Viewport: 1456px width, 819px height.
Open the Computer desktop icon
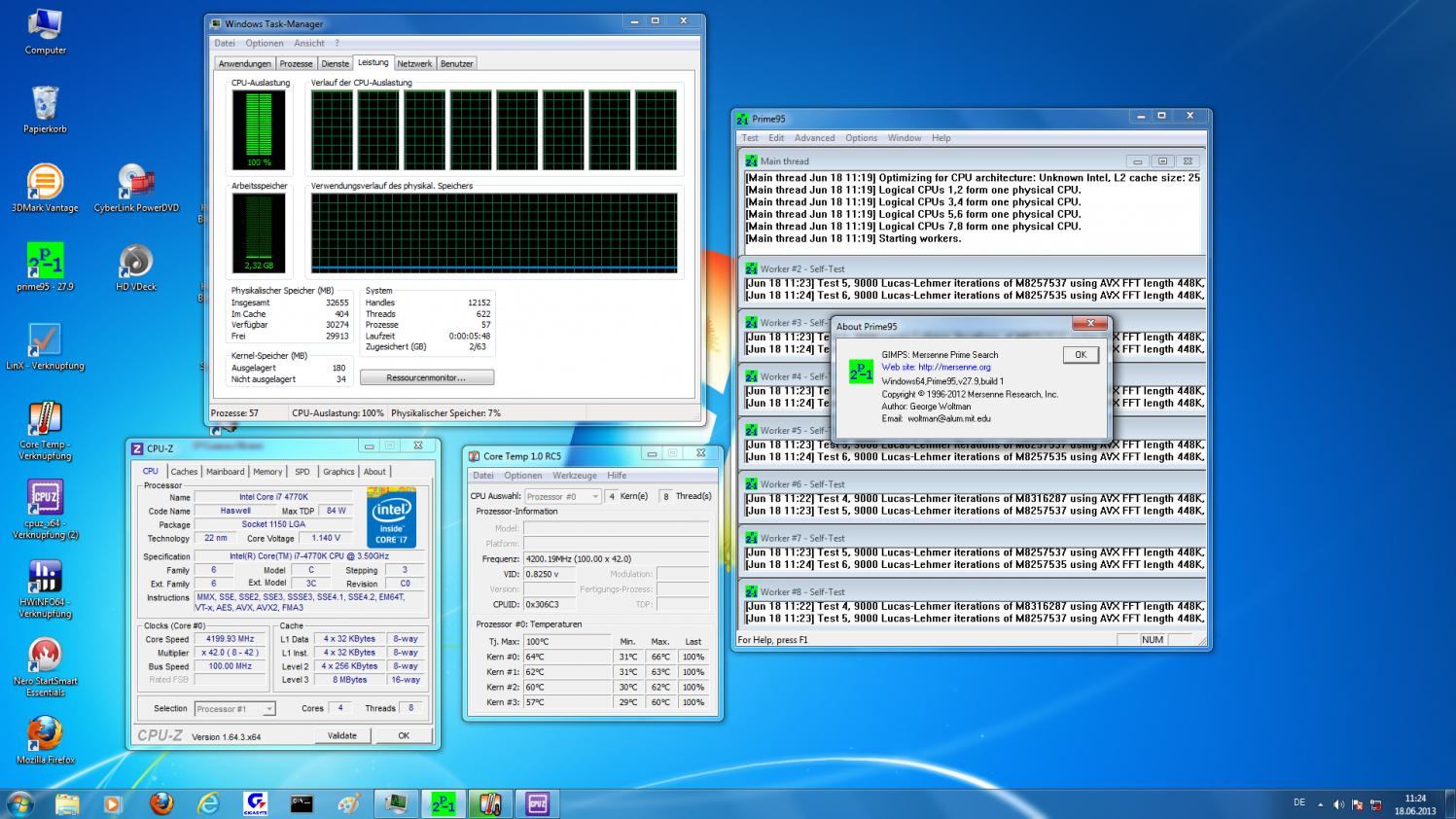pyautogui.click(x=45, y=31)
